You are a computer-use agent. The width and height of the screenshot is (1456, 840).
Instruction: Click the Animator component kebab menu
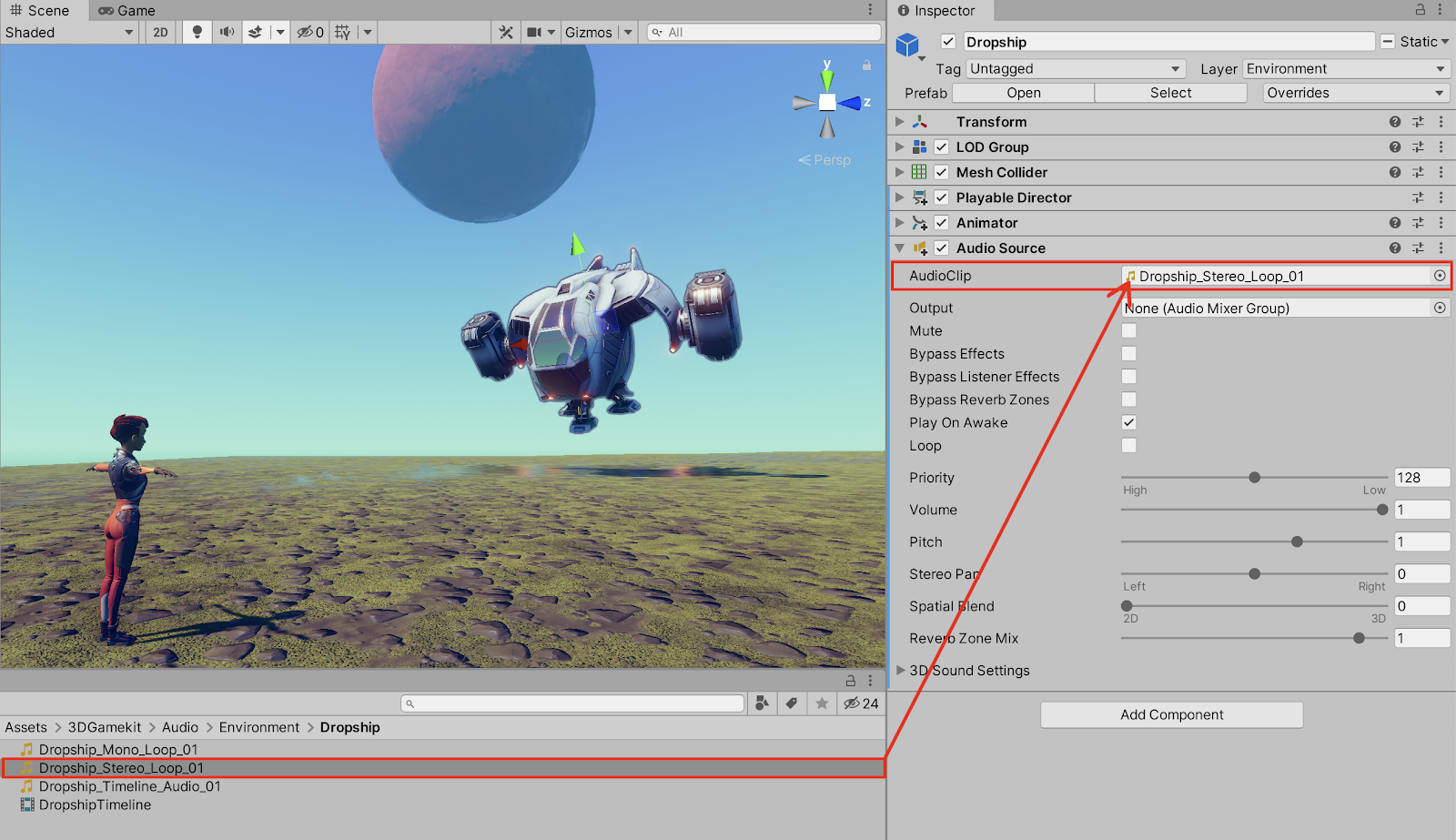1441,223
